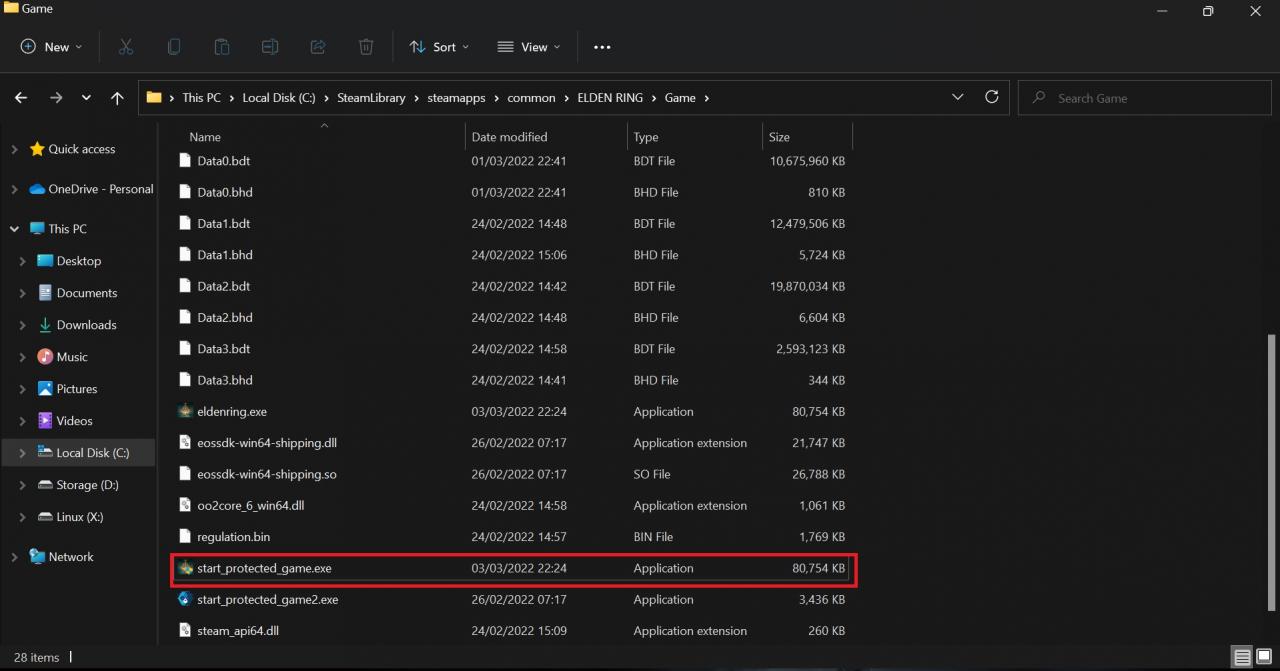The width and height of the screenshot is (1280, 671).
Task: Select Storage (D:) drive in sidebar
Action: (79, 485)
